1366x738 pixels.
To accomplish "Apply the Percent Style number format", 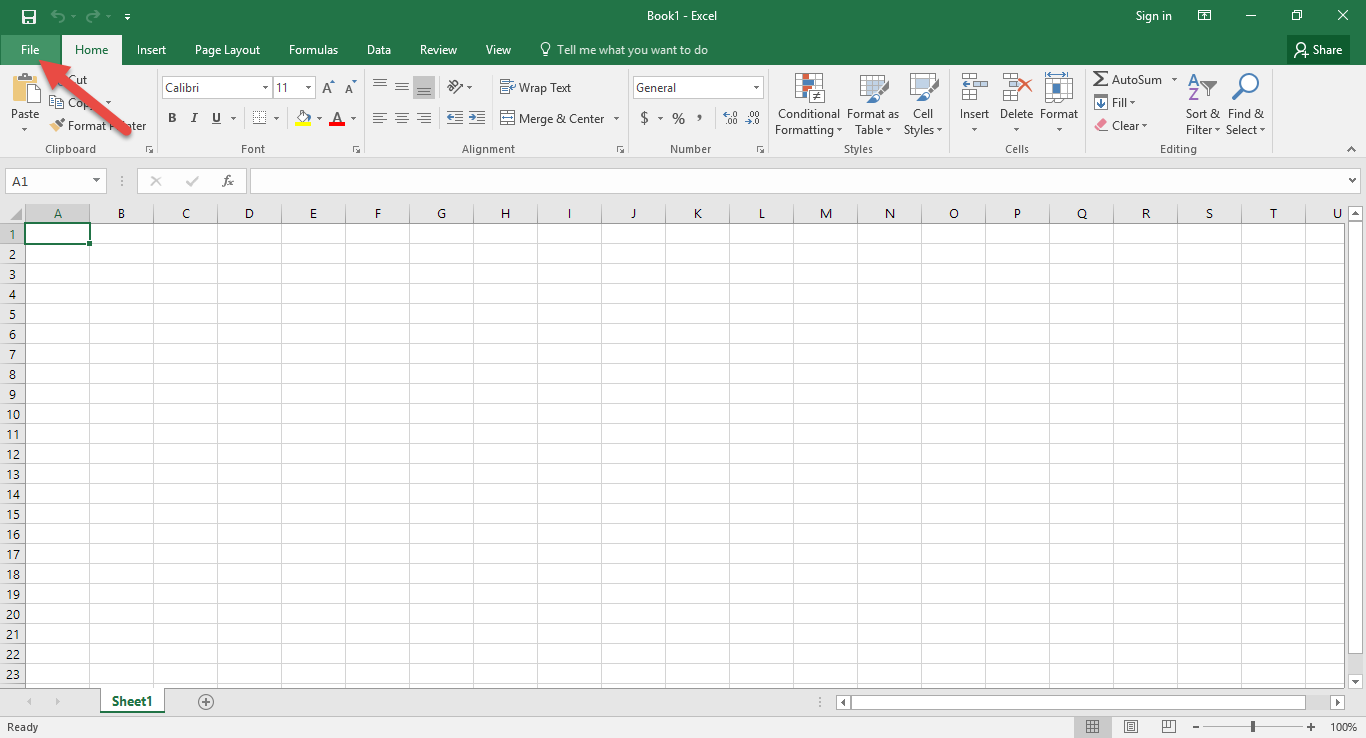I will click(x=677, y=117).
